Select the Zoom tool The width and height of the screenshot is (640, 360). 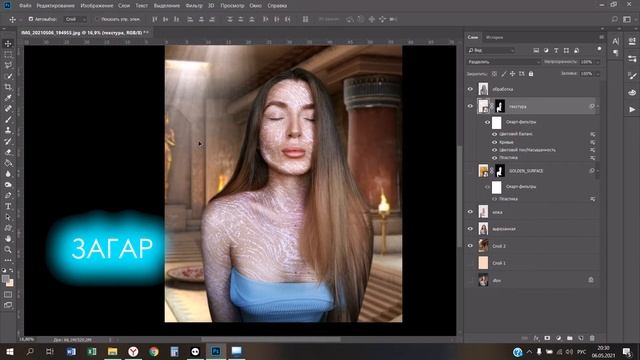8,249
